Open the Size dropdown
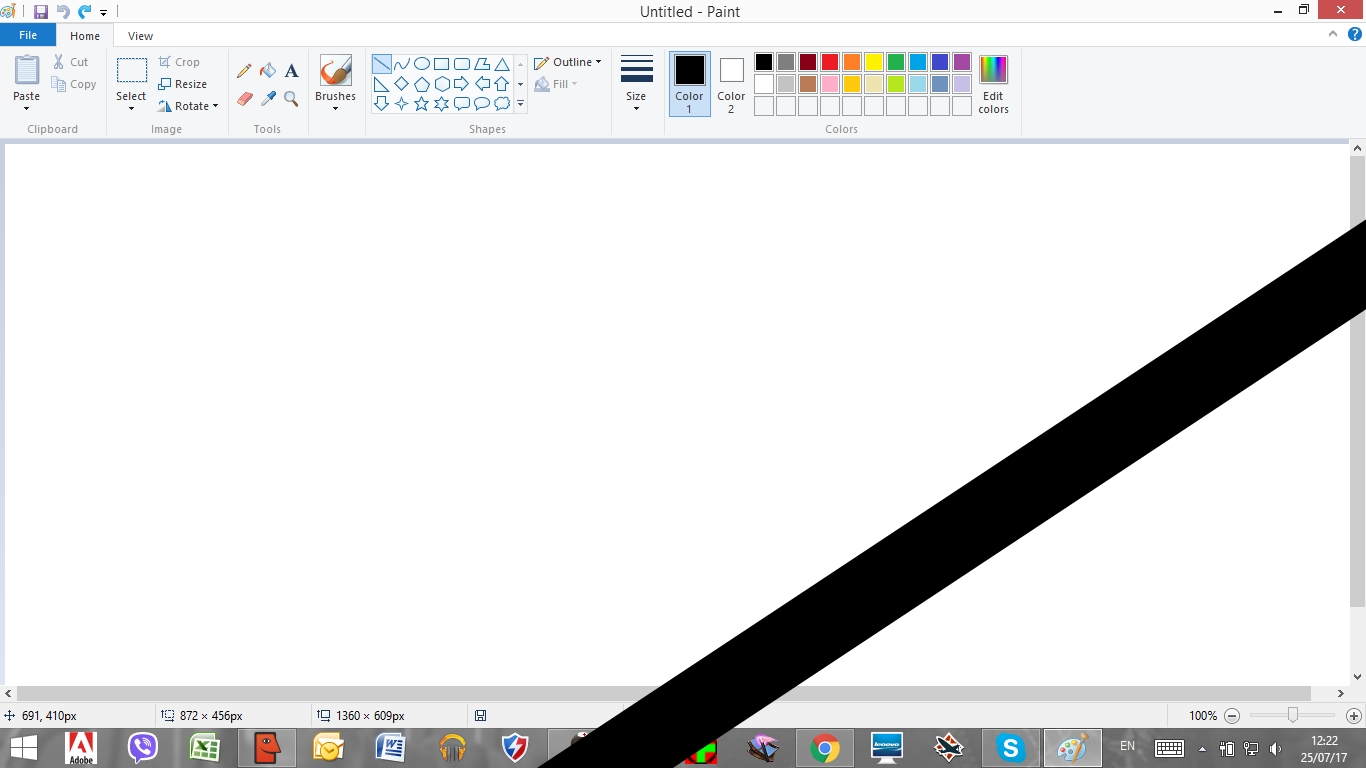The width and height of the screenshot is (1366, 768). [636, 83]
